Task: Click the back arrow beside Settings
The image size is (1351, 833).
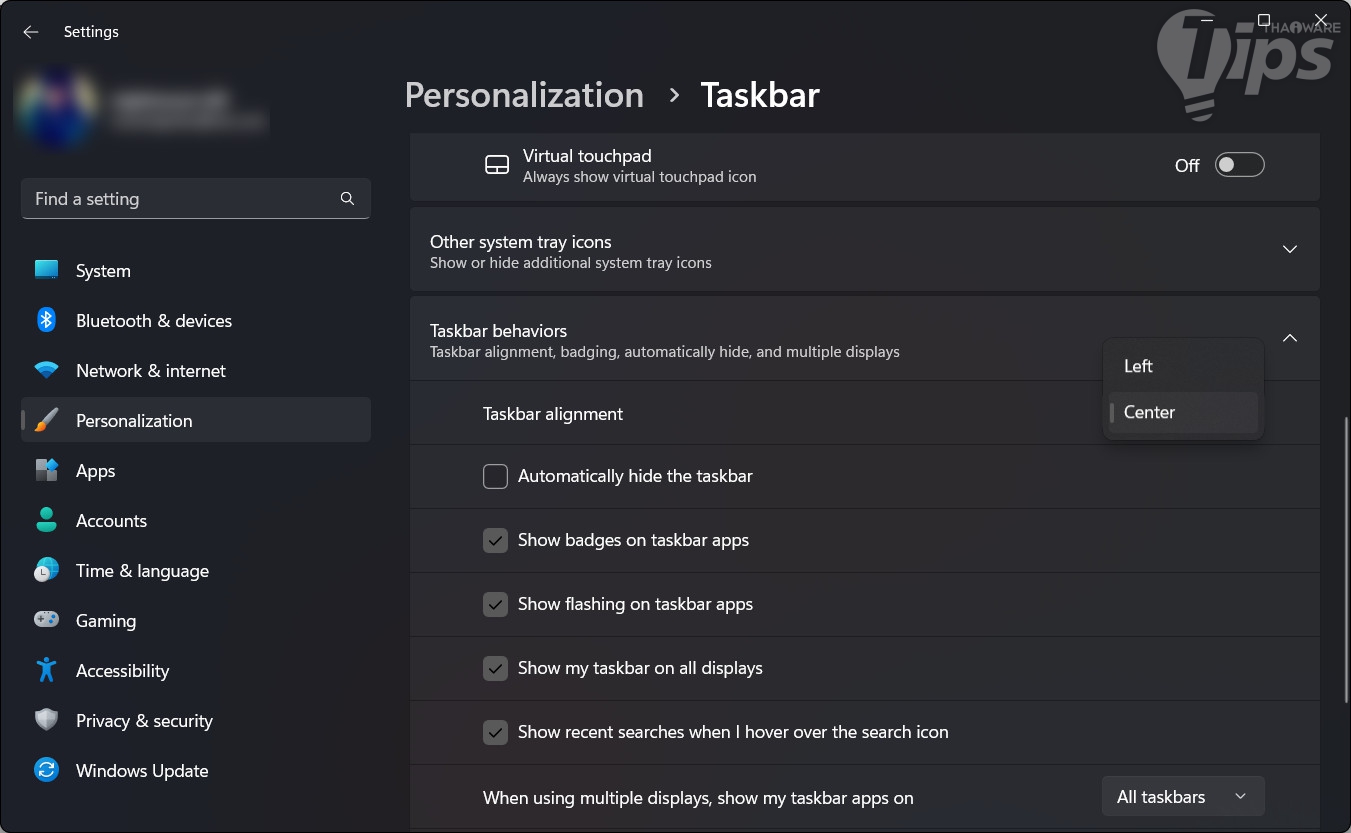Action: (31, 32)
